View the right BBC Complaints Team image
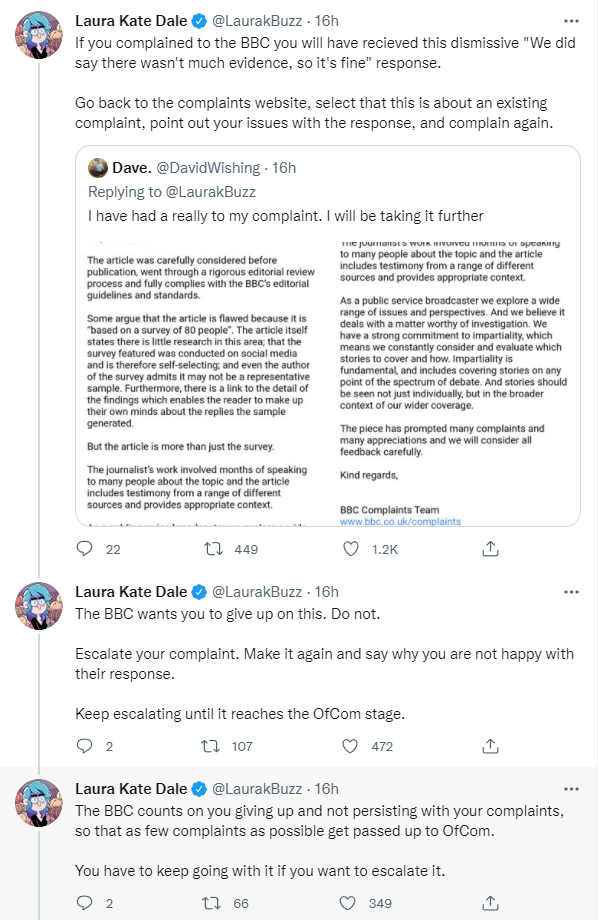 pyautogui.click(x=454, y=382)
